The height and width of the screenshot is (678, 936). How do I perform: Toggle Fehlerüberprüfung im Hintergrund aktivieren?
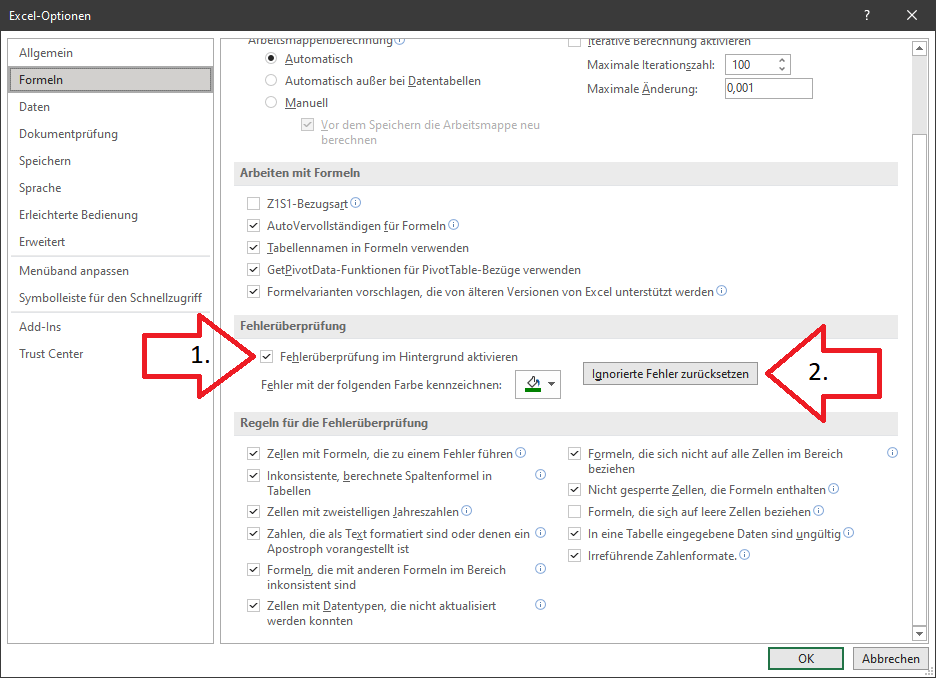tap(267, 357)
